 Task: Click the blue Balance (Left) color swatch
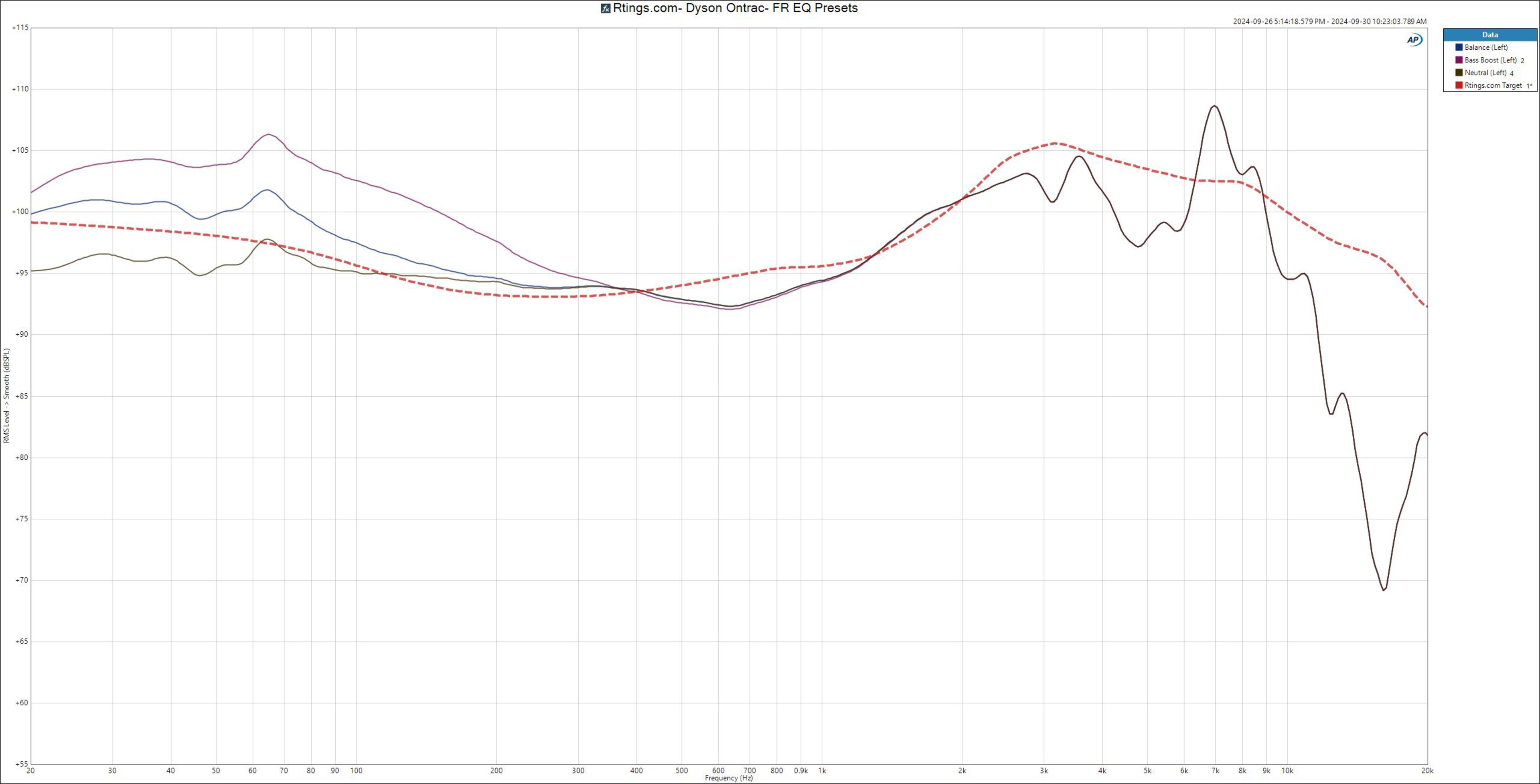[x=1459, y=47]
